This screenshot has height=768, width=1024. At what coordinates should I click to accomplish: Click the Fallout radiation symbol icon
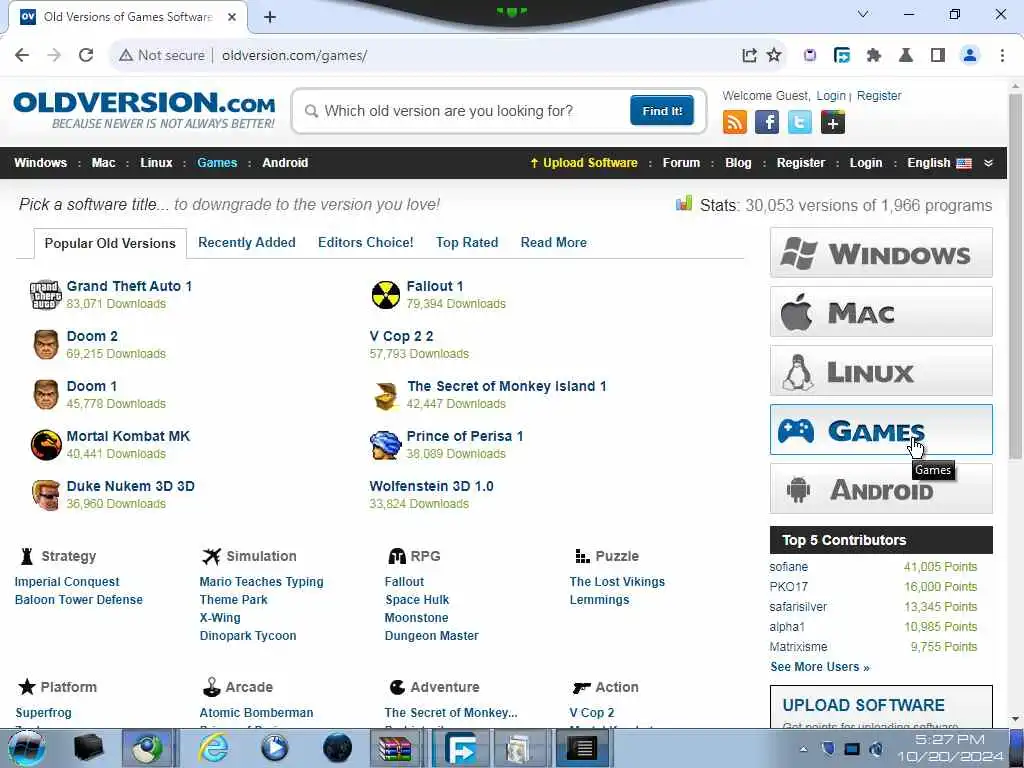pos(385,295)
